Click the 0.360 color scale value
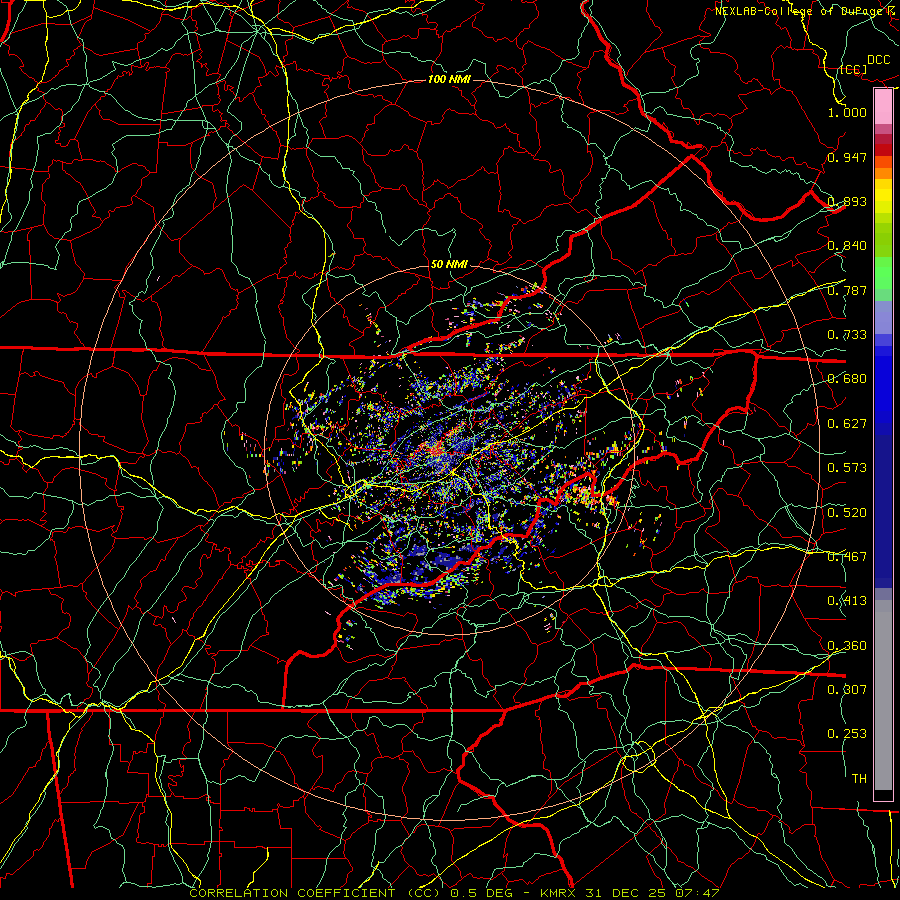Image resolution: width=900 pixels, height=900 pixels. point(847,646)
